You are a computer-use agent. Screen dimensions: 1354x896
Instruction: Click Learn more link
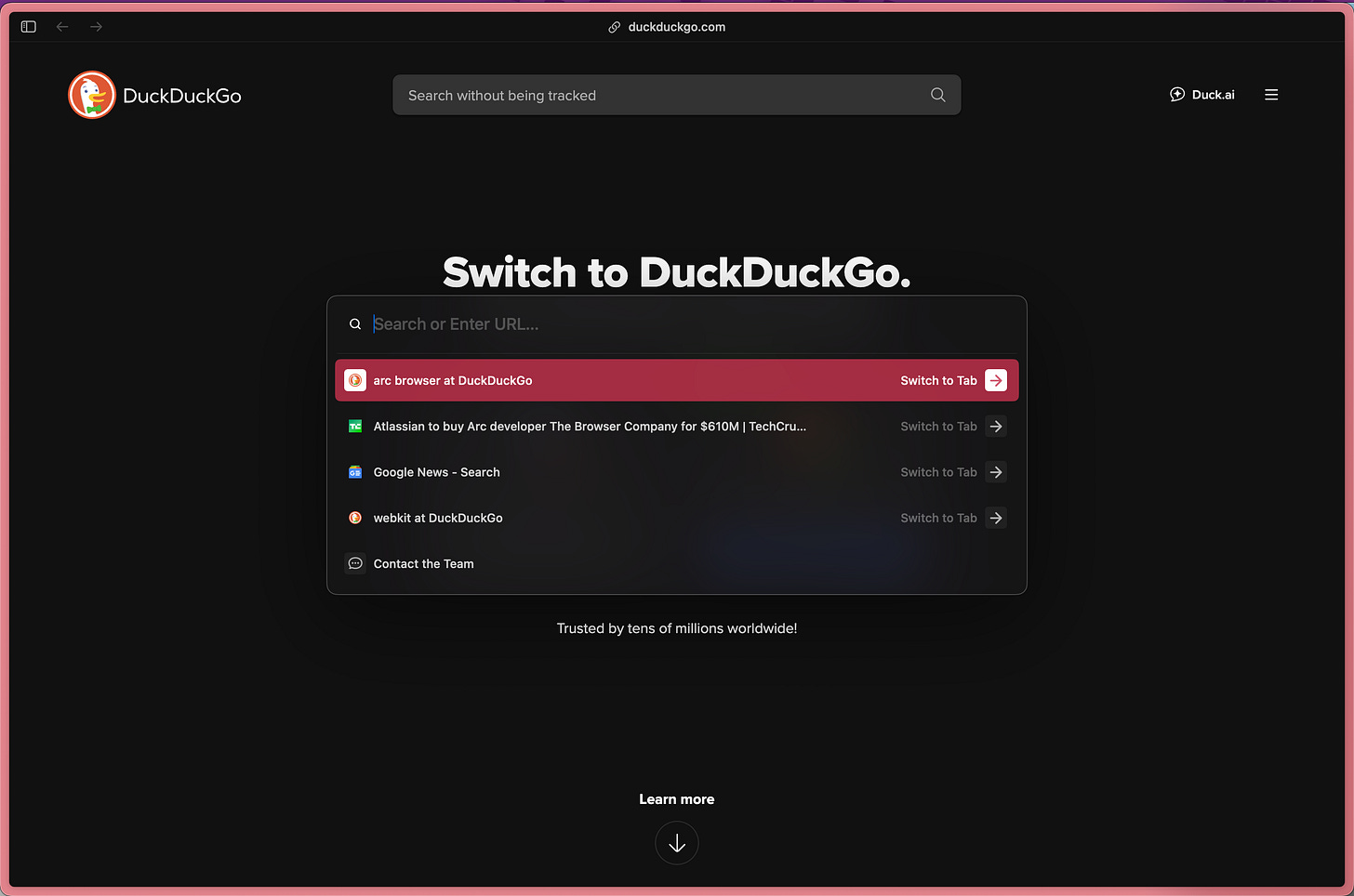coord(676,799)
